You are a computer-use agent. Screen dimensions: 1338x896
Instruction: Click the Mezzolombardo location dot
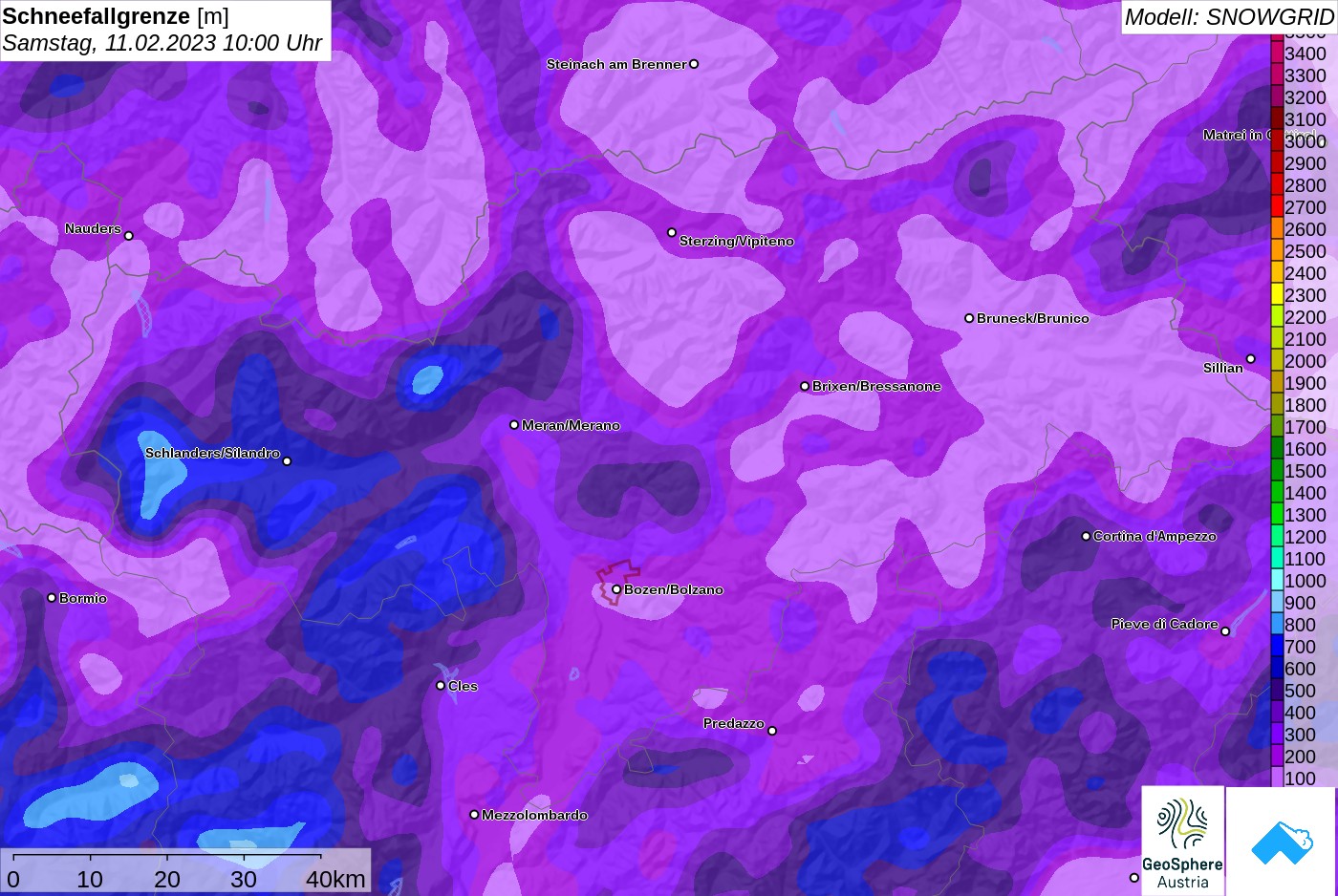(x=474, y=815)
